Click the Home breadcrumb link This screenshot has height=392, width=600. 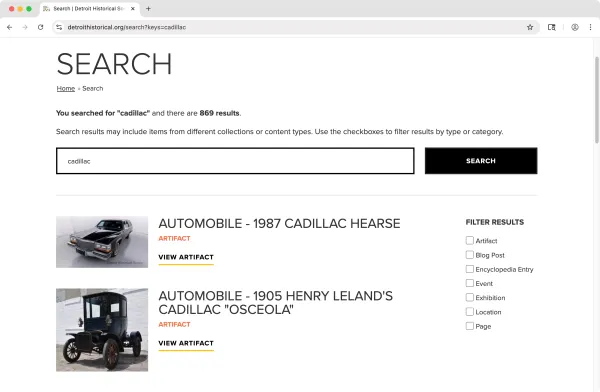[x=66, y=88]
